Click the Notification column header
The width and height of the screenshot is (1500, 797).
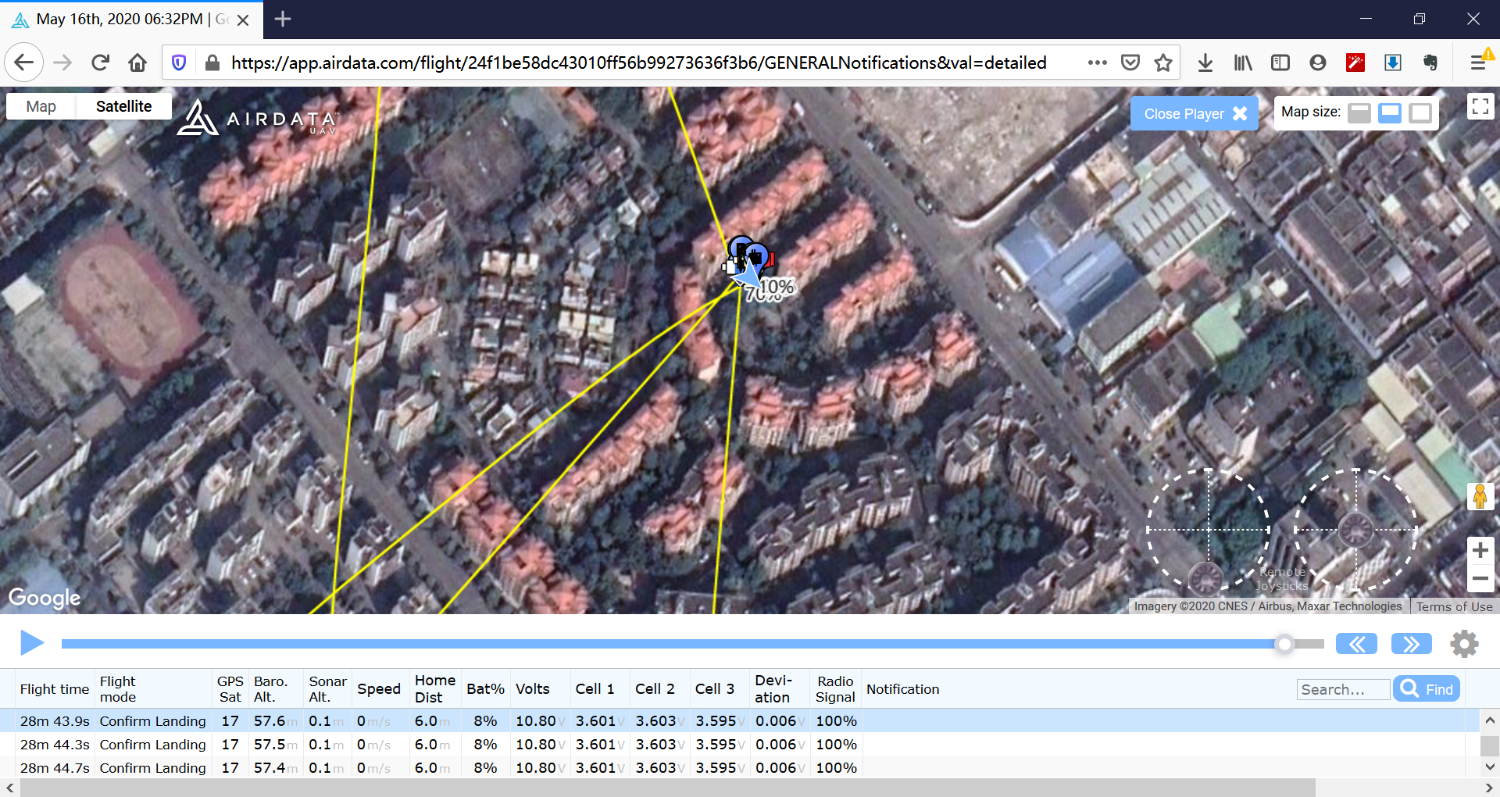tap(903, 689)
